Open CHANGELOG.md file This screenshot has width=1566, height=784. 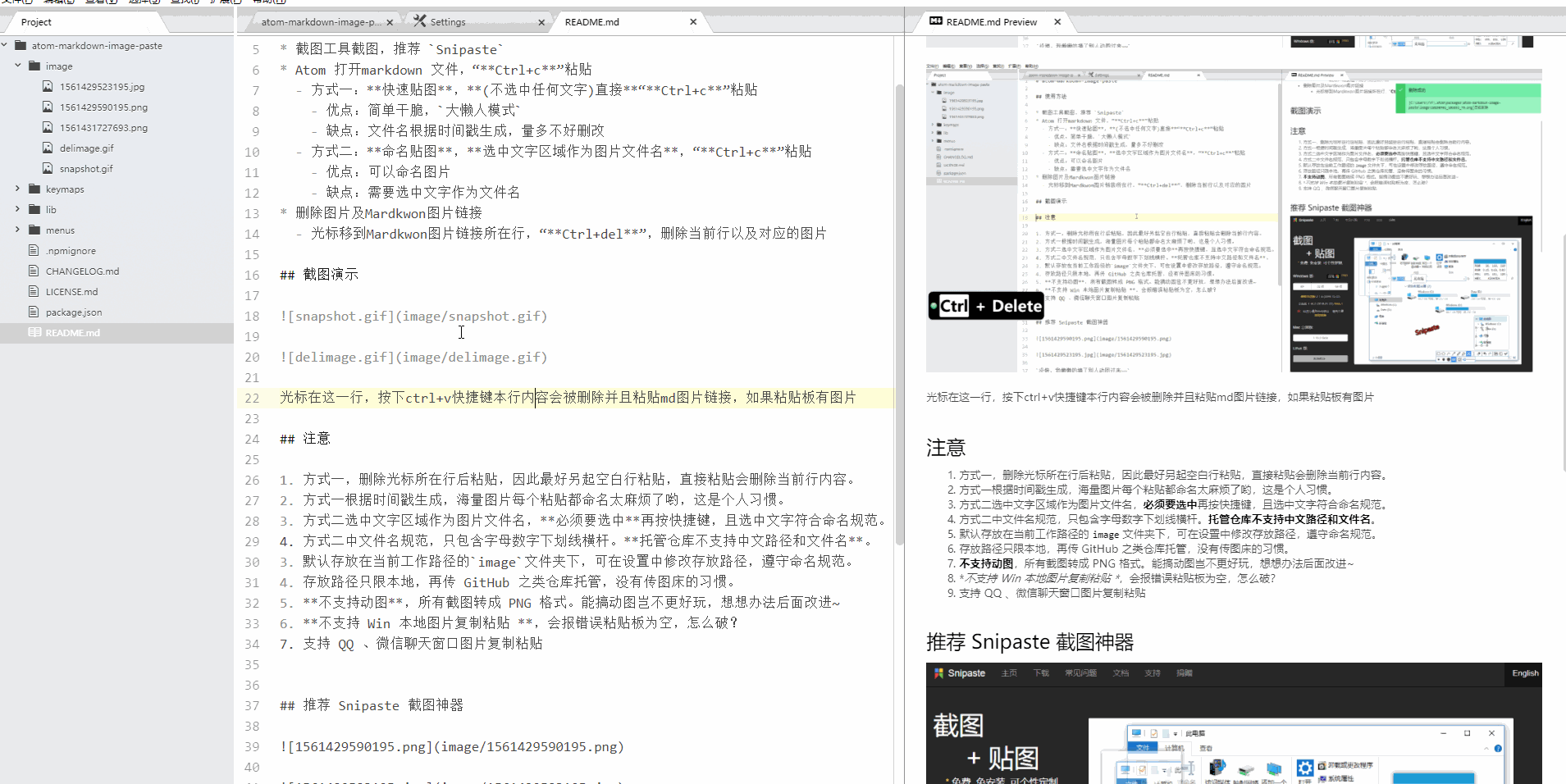(x=82, y=271)
